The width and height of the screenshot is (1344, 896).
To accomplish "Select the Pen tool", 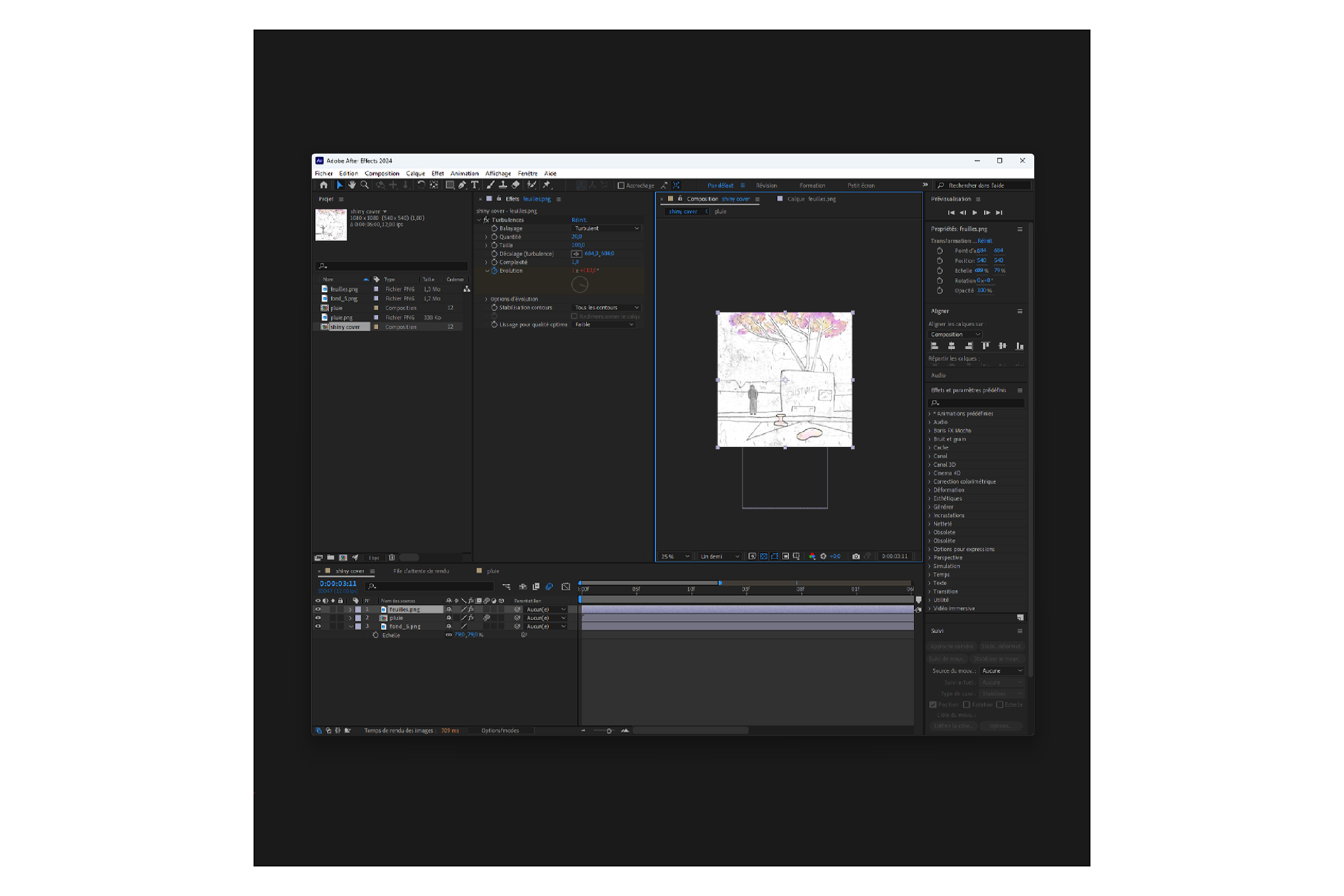I will 462,185.
